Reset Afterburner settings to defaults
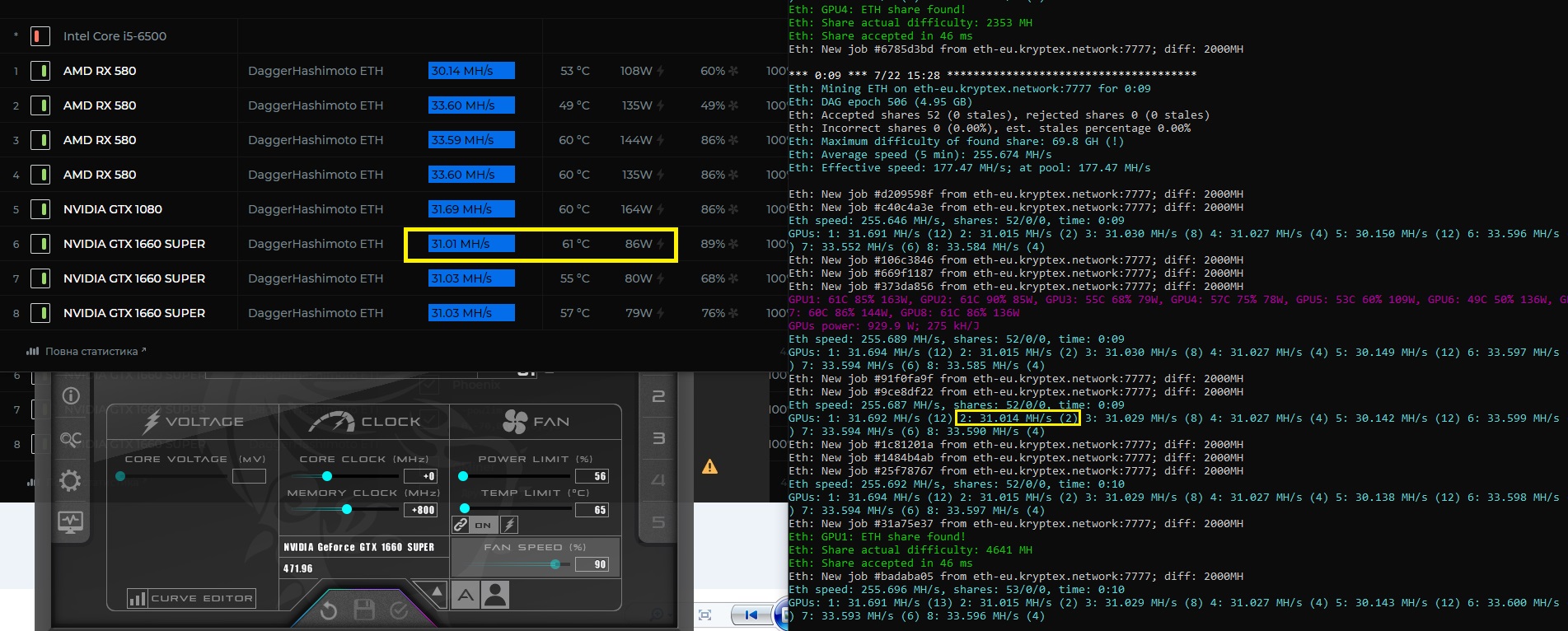This screenshot has width=1568, height=631. tap(329, 610)
